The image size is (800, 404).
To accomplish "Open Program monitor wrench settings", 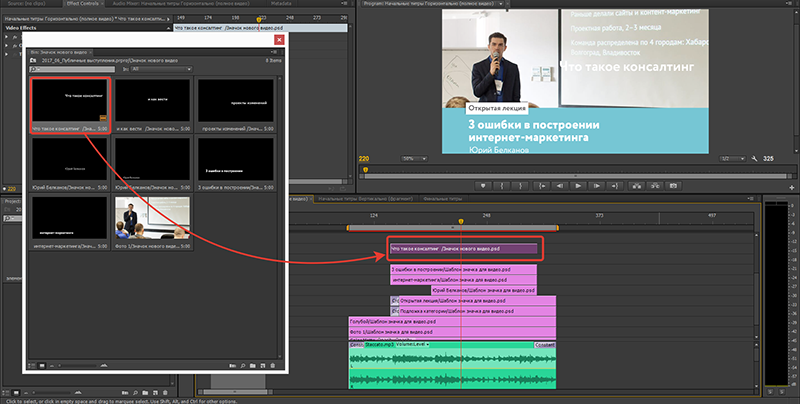I will point(752,159).
